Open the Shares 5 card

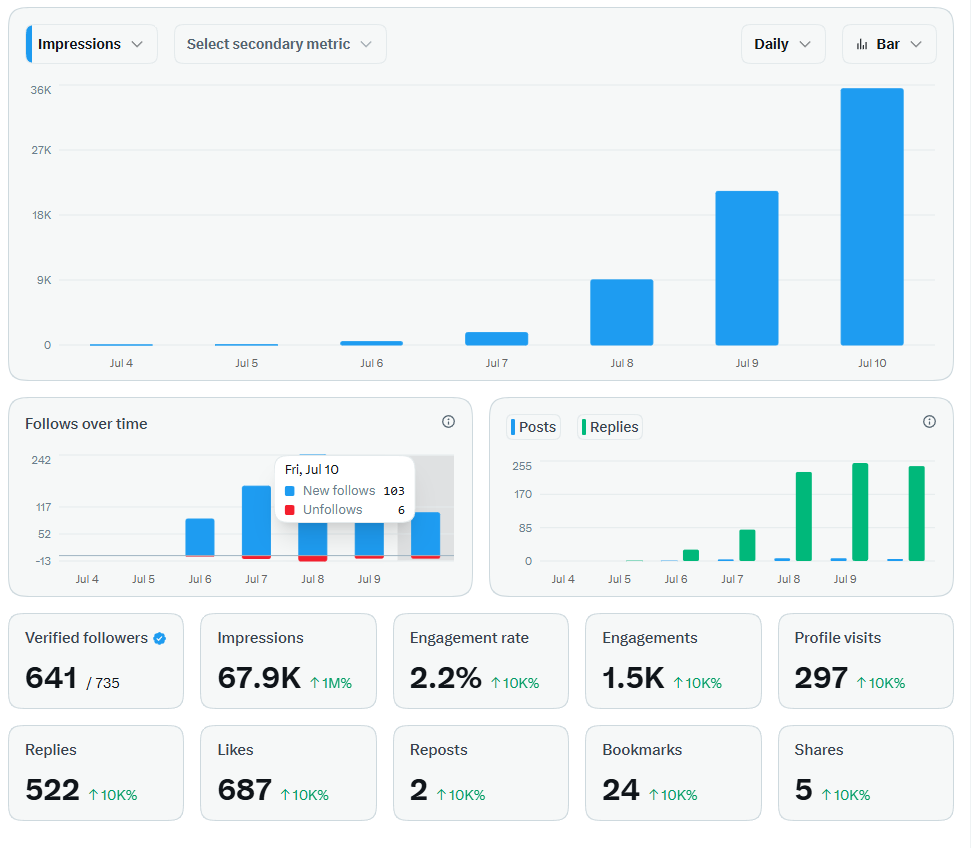tap(866, 773)
